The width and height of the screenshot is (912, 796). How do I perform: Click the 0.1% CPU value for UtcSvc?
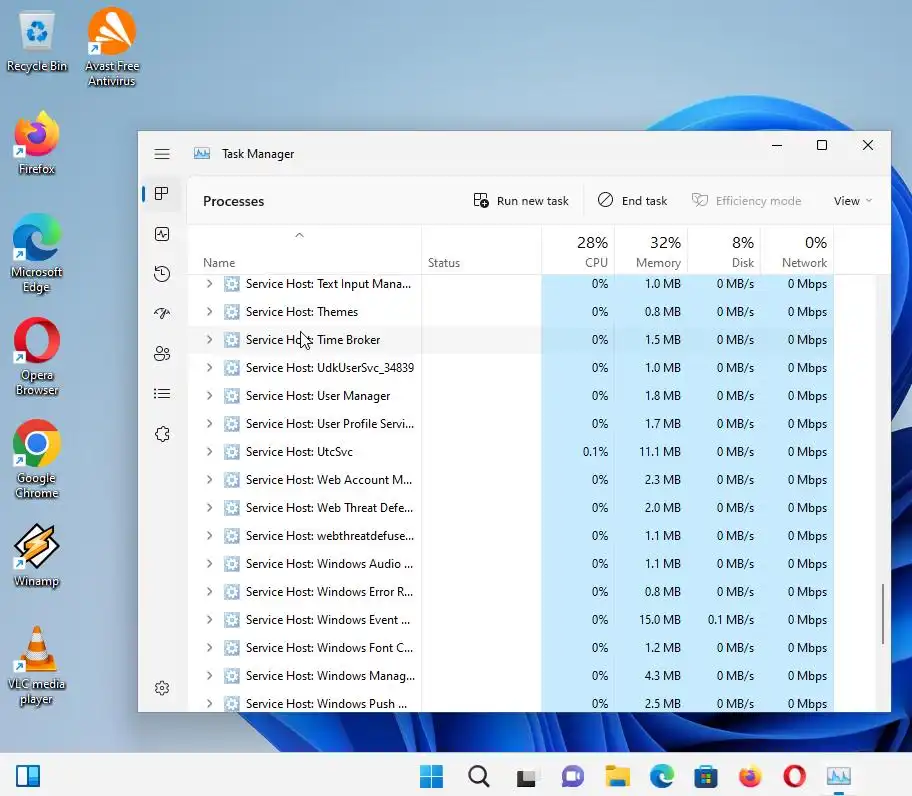click(595, 452)
